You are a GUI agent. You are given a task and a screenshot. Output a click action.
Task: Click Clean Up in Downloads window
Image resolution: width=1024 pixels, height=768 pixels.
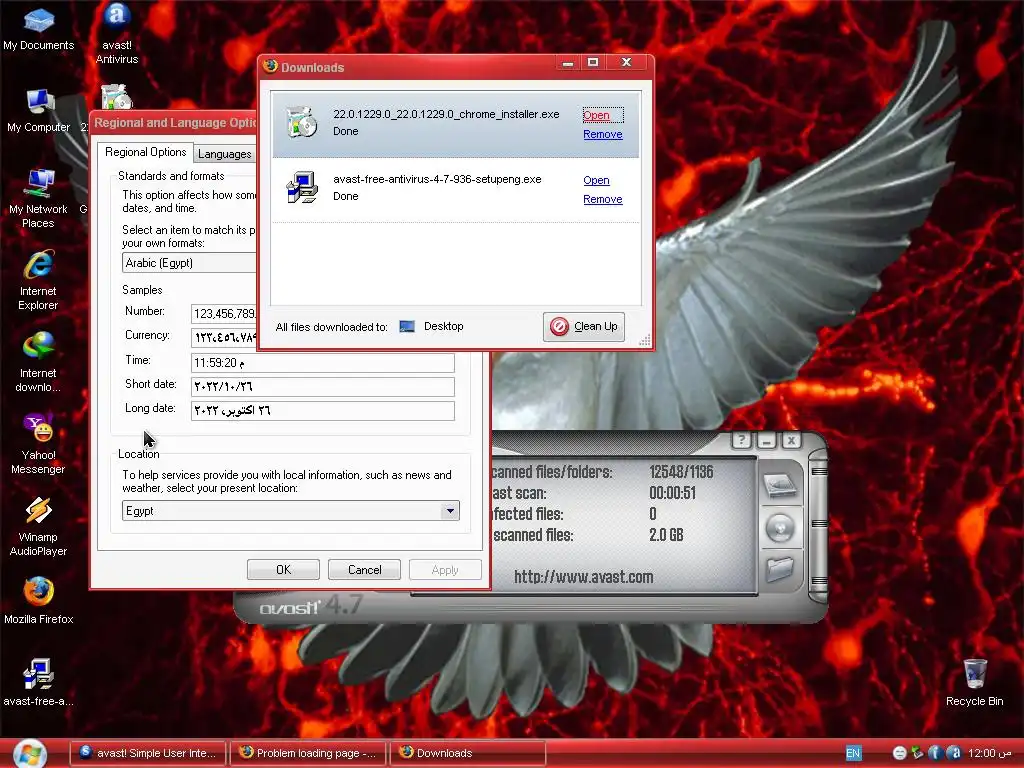[584, 327]
